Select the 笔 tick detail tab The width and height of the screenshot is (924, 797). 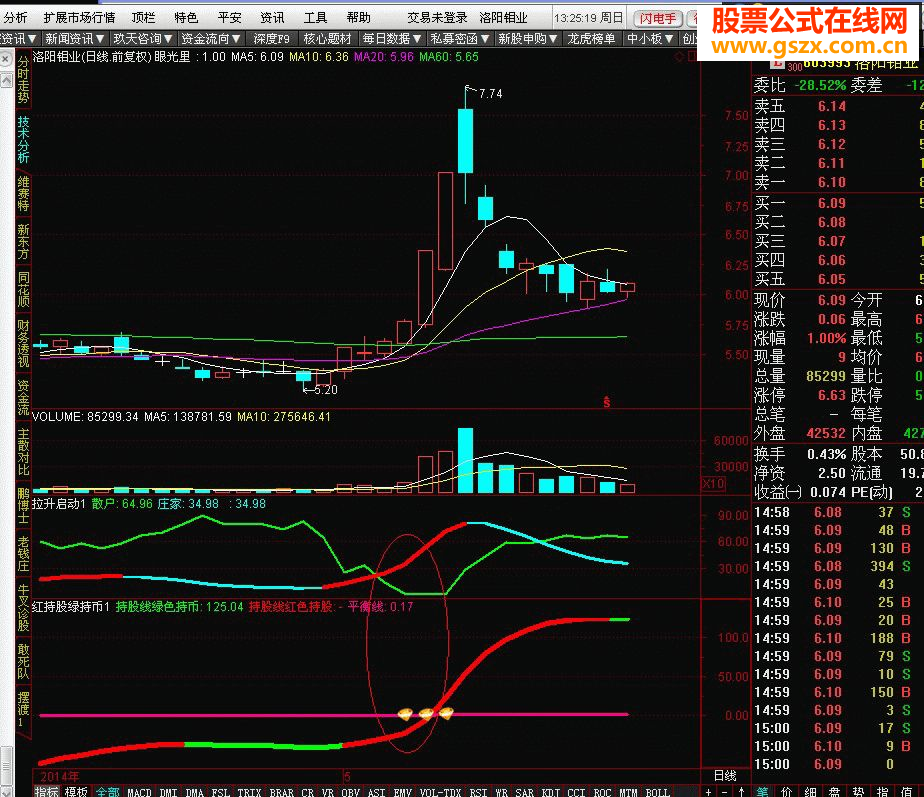click(x=762, y=792)
